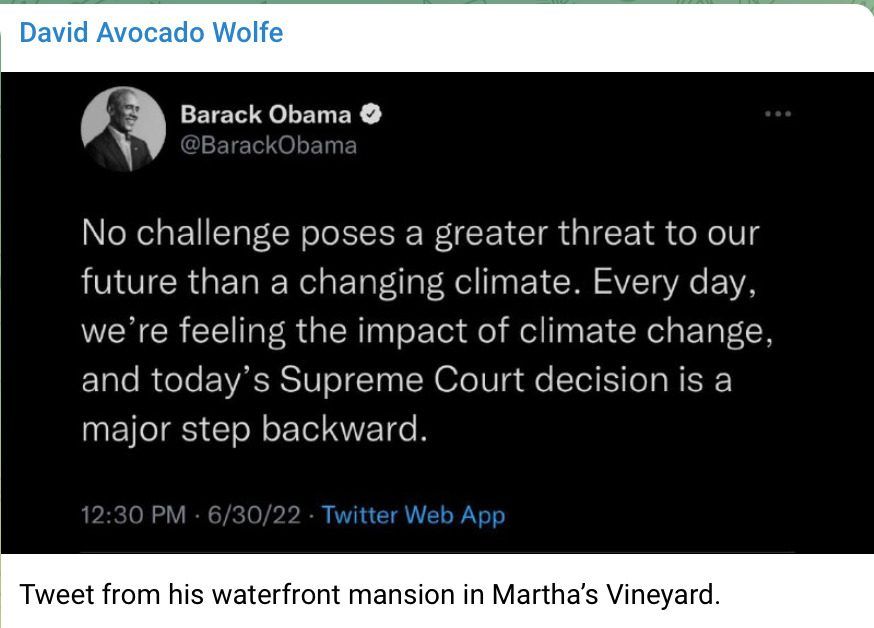Click the Barack Obama display name
This screenshot has width=874, height=628.
tap(265, 116)
